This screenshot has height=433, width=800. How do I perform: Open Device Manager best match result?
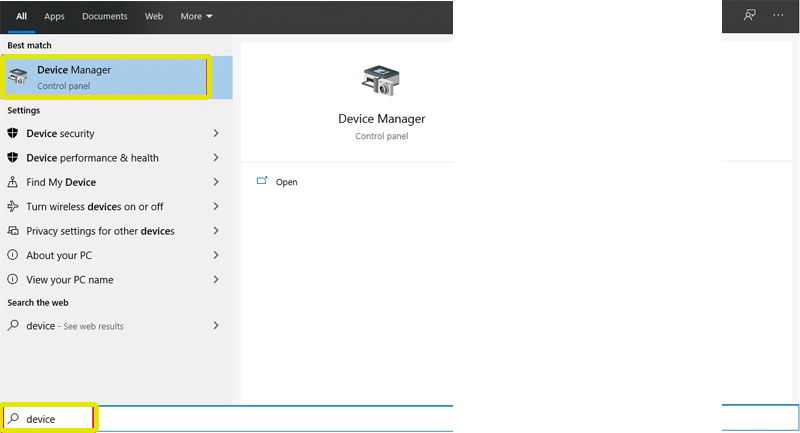pos(116,77)
